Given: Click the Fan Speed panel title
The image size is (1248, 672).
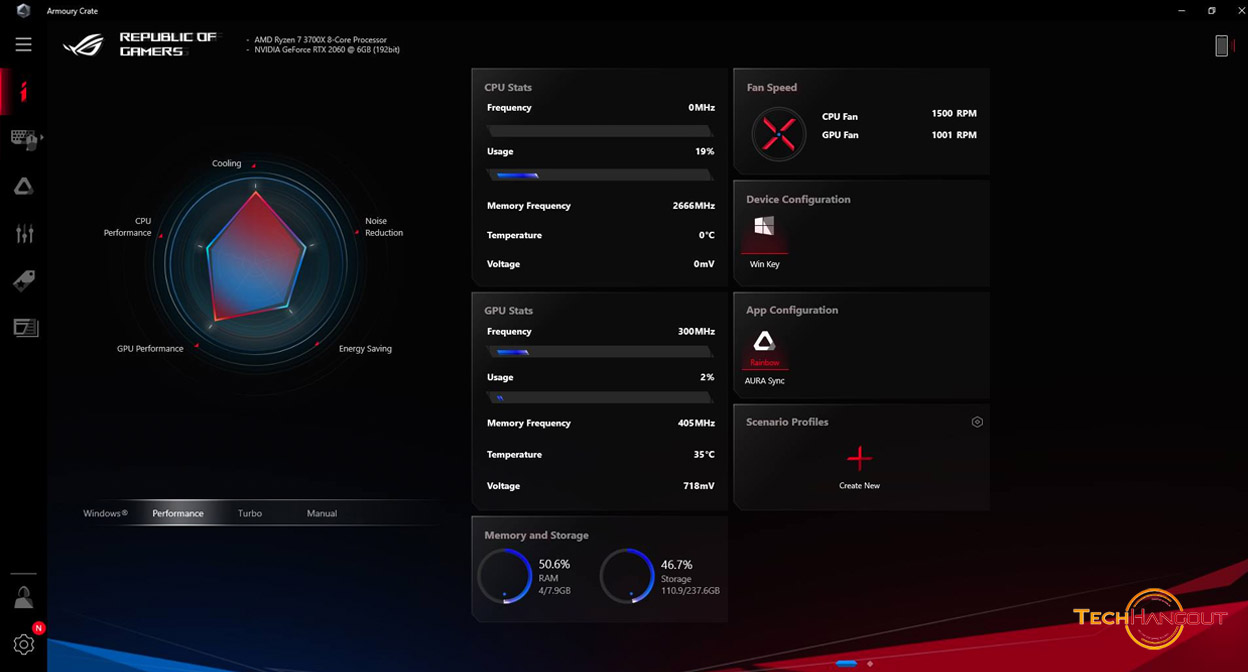Looking at the screenshot, I should point(772,88).
